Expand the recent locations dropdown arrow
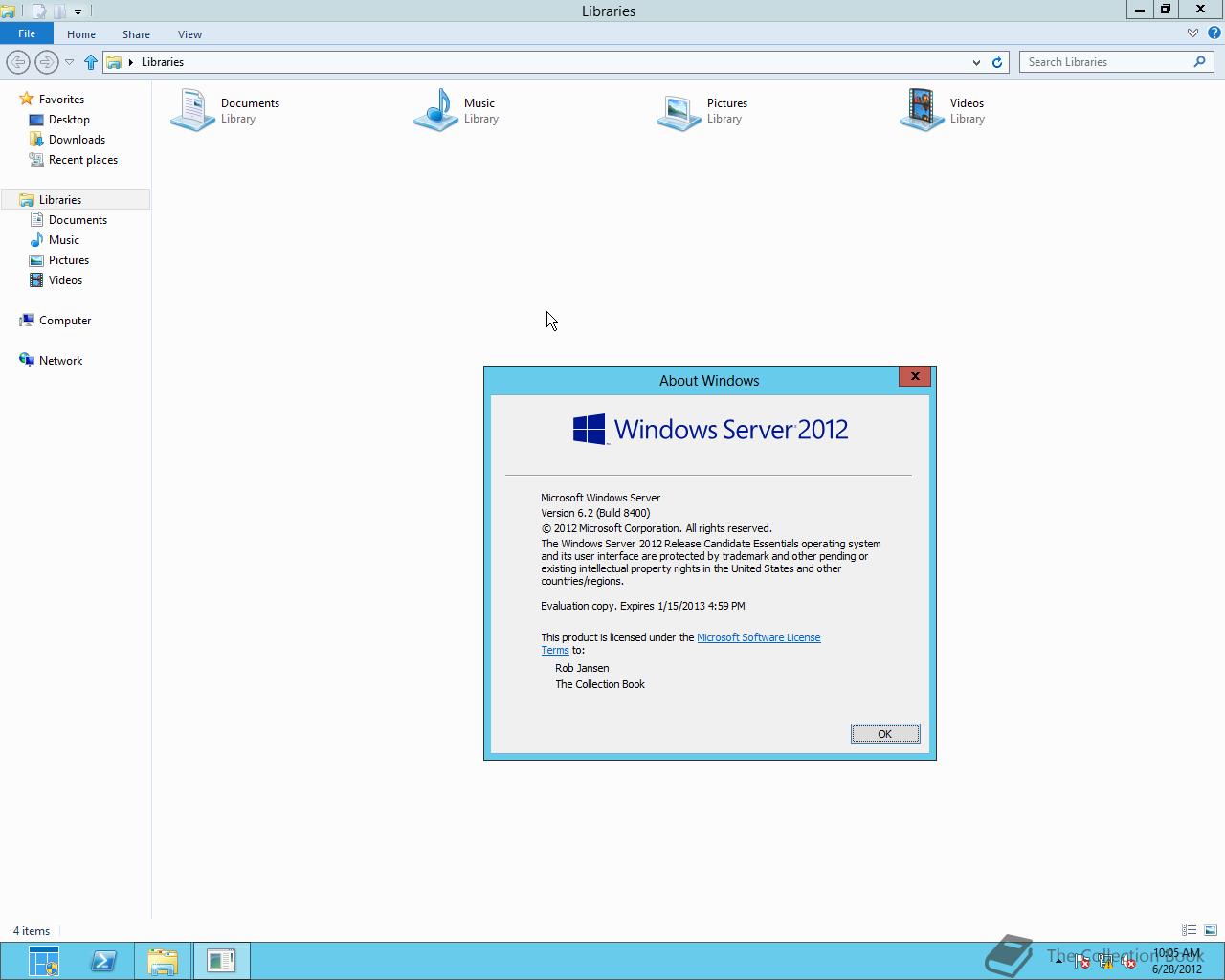Image resolution: width=1225 pixels, height=980 pixels. point(69,62)
